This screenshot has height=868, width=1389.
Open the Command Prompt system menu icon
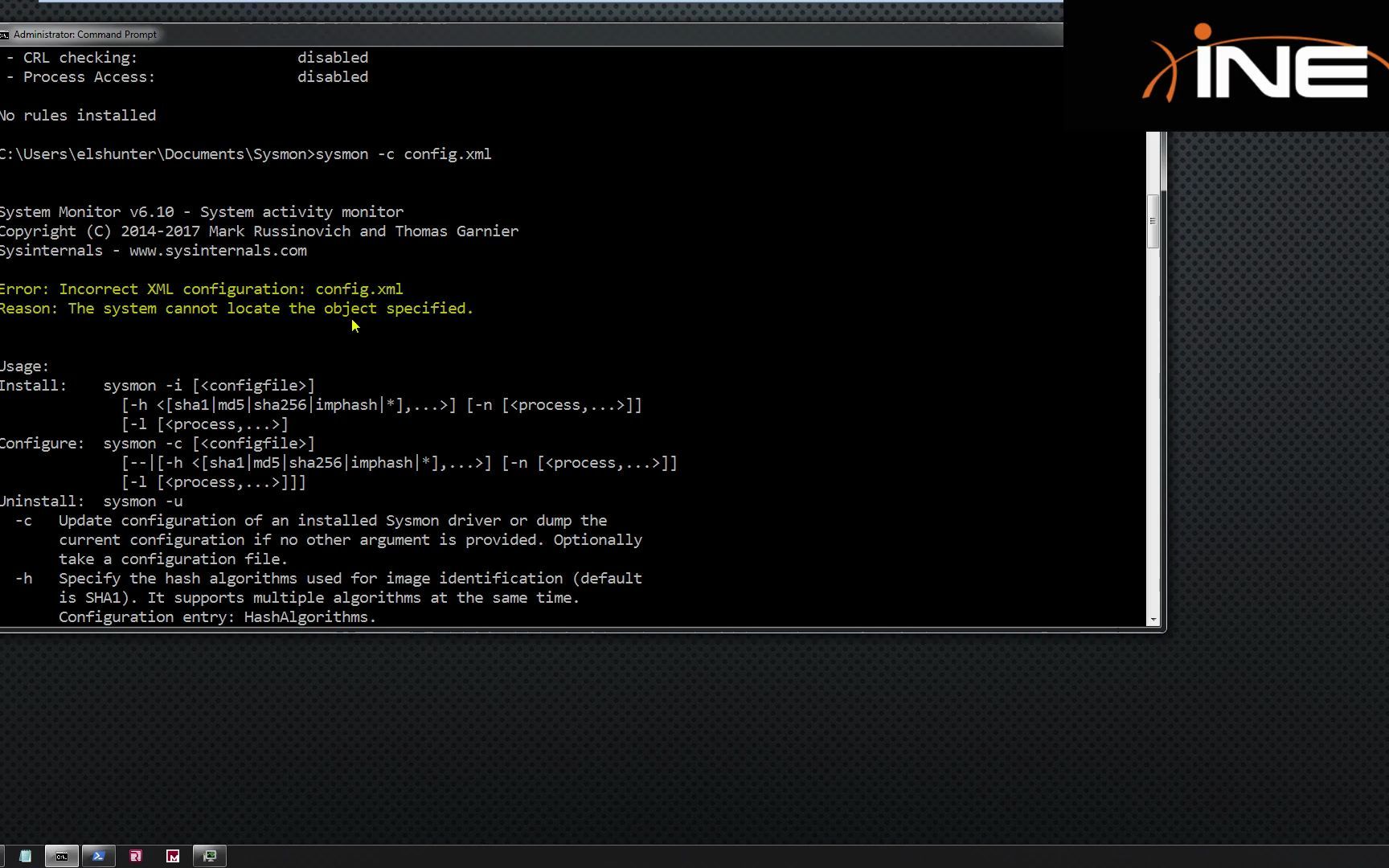coord(4,35)
